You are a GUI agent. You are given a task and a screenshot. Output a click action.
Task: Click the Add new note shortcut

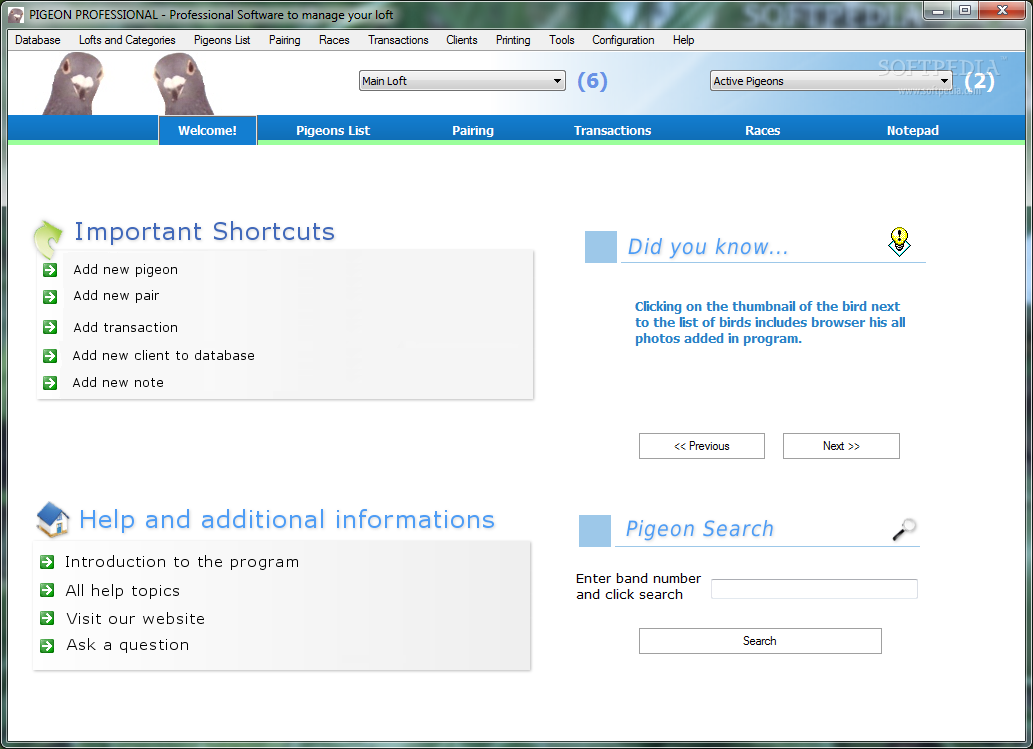118,383
